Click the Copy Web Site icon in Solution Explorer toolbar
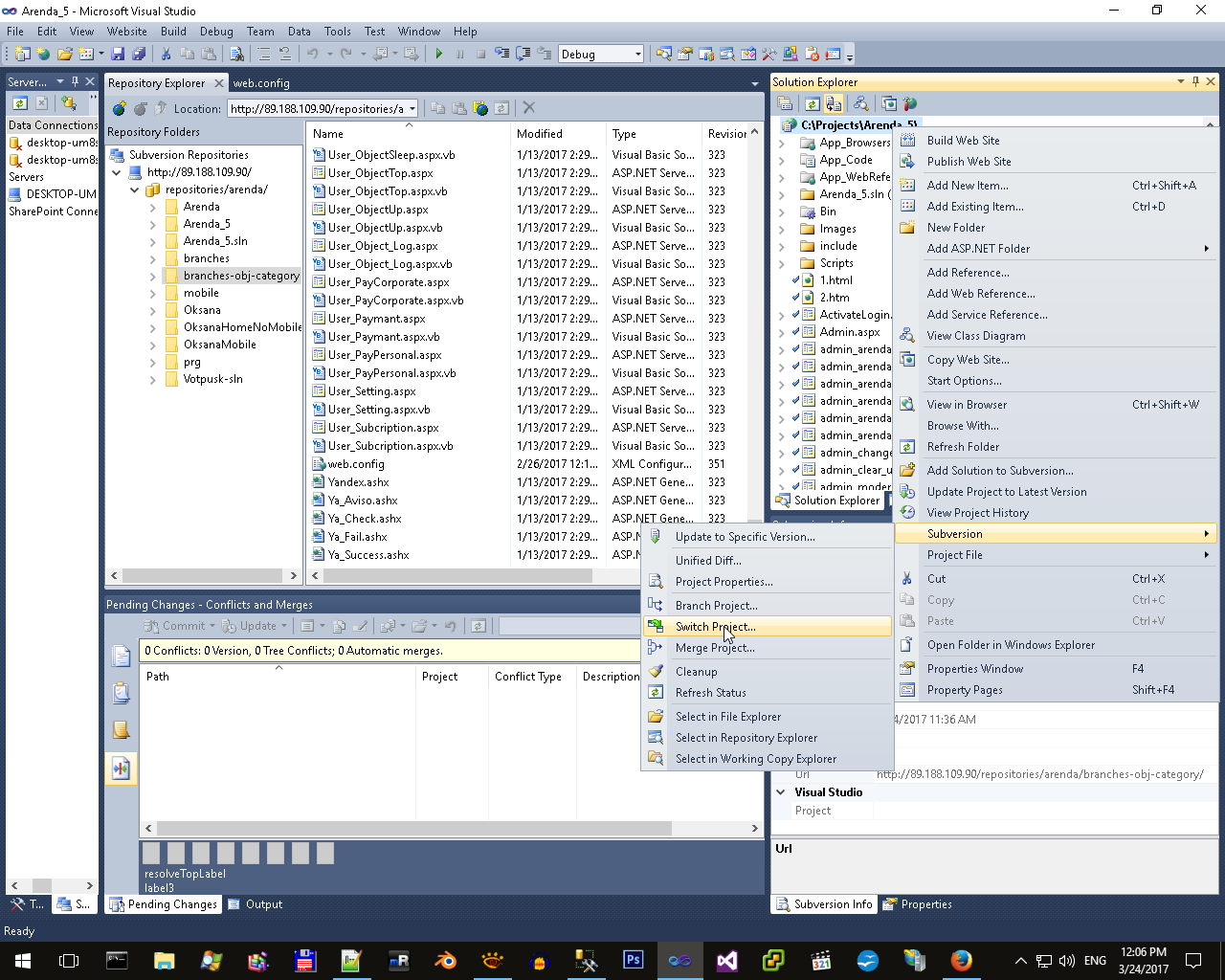The image size is (1225, 980). pyautogui.click(x=889, y=103)
